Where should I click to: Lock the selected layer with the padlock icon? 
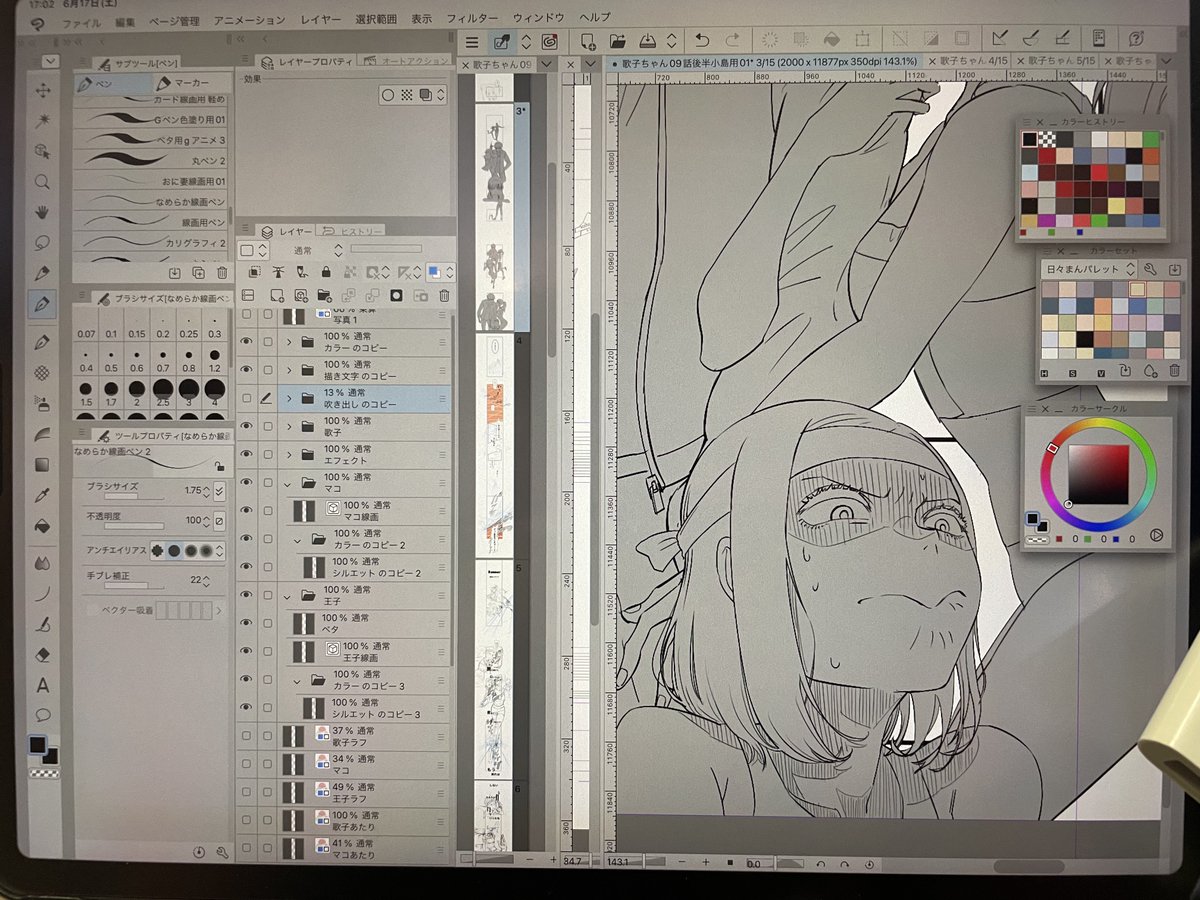pyautogui.click(x=327, y=272)
